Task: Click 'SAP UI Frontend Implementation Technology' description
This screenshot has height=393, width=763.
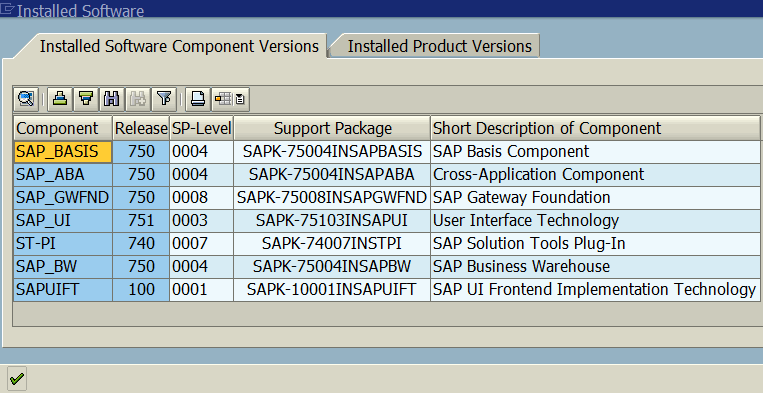Action: tap(595, 289)
